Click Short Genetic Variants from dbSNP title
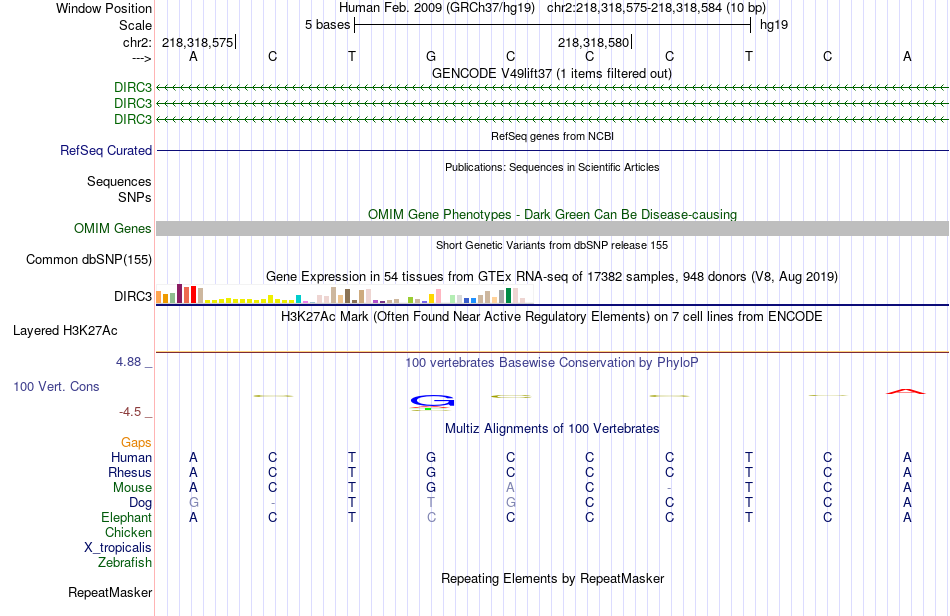 pos(552,245)
